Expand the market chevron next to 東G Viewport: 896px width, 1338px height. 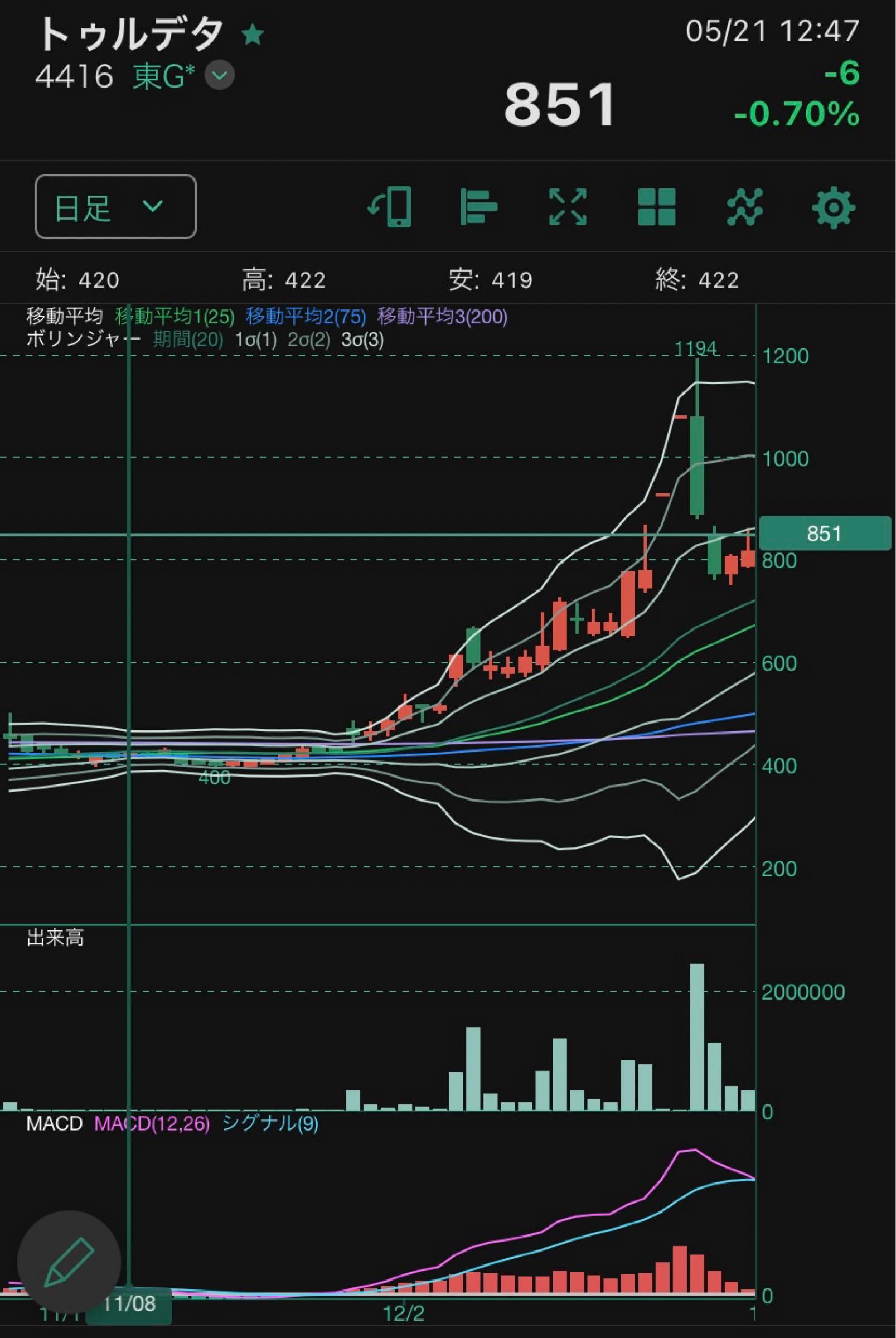coord(220,75)
